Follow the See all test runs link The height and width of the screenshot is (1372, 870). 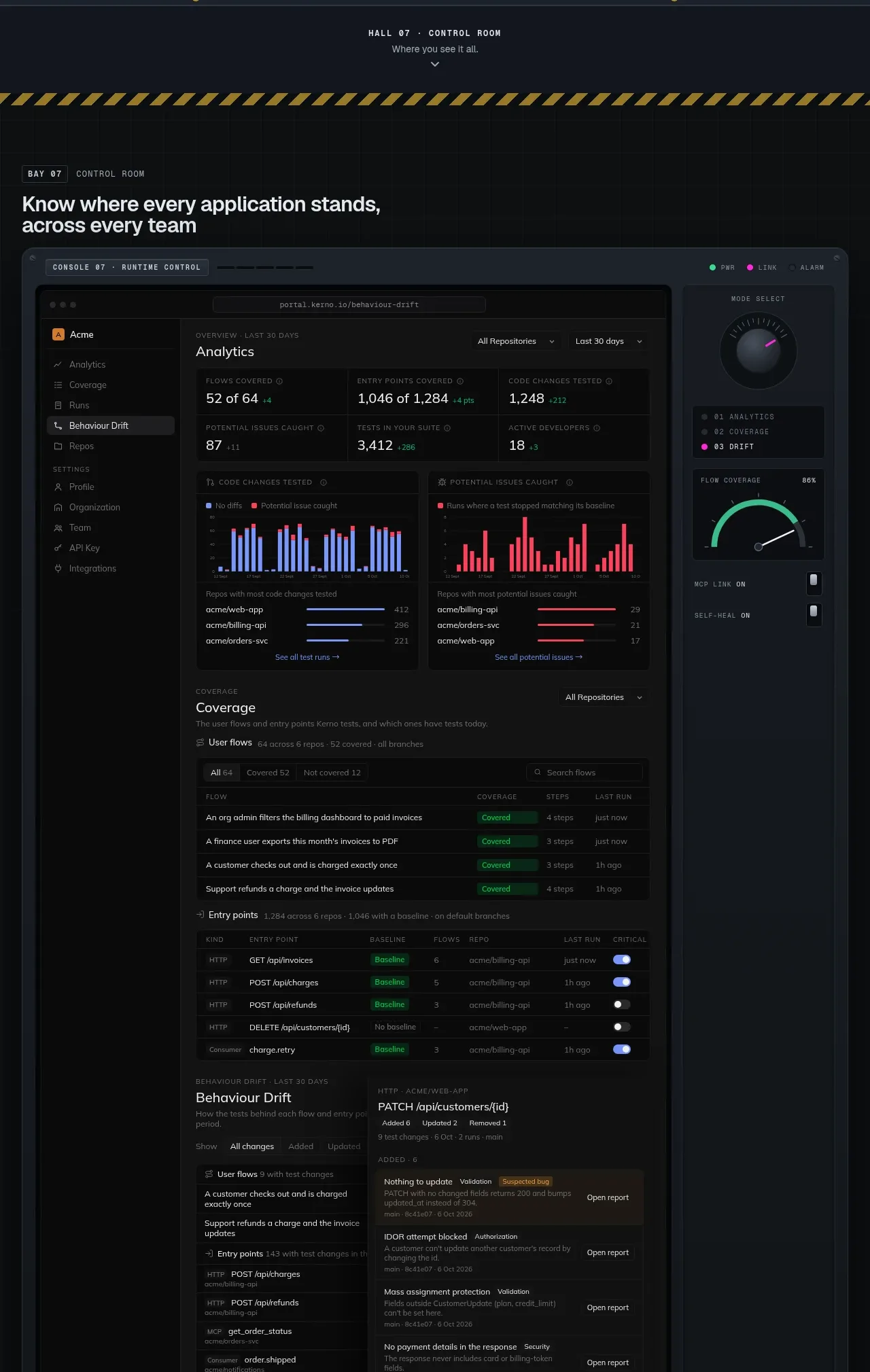pos(307,657)
